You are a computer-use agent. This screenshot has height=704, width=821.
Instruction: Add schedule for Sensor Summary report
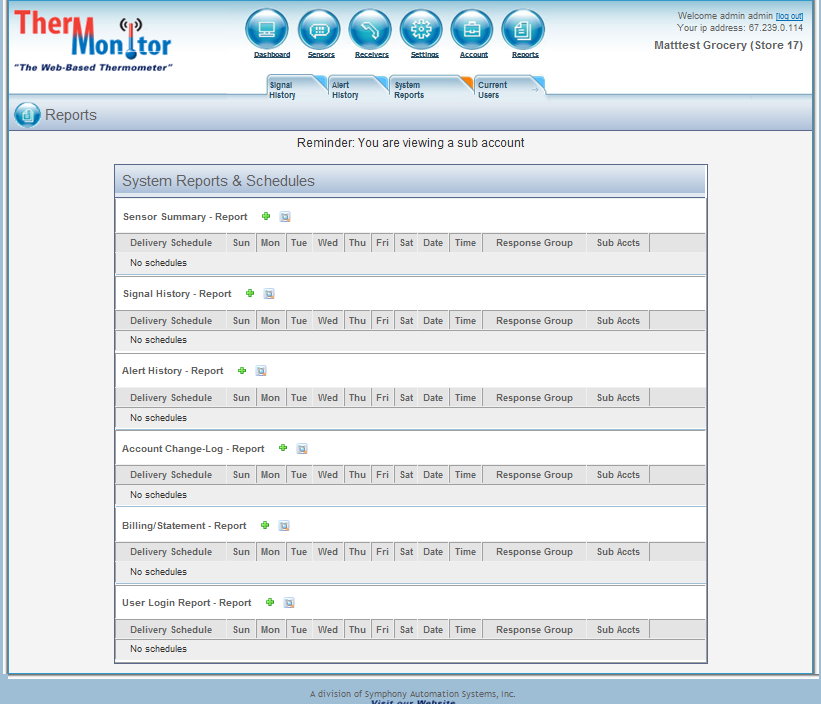pos(266,216)
